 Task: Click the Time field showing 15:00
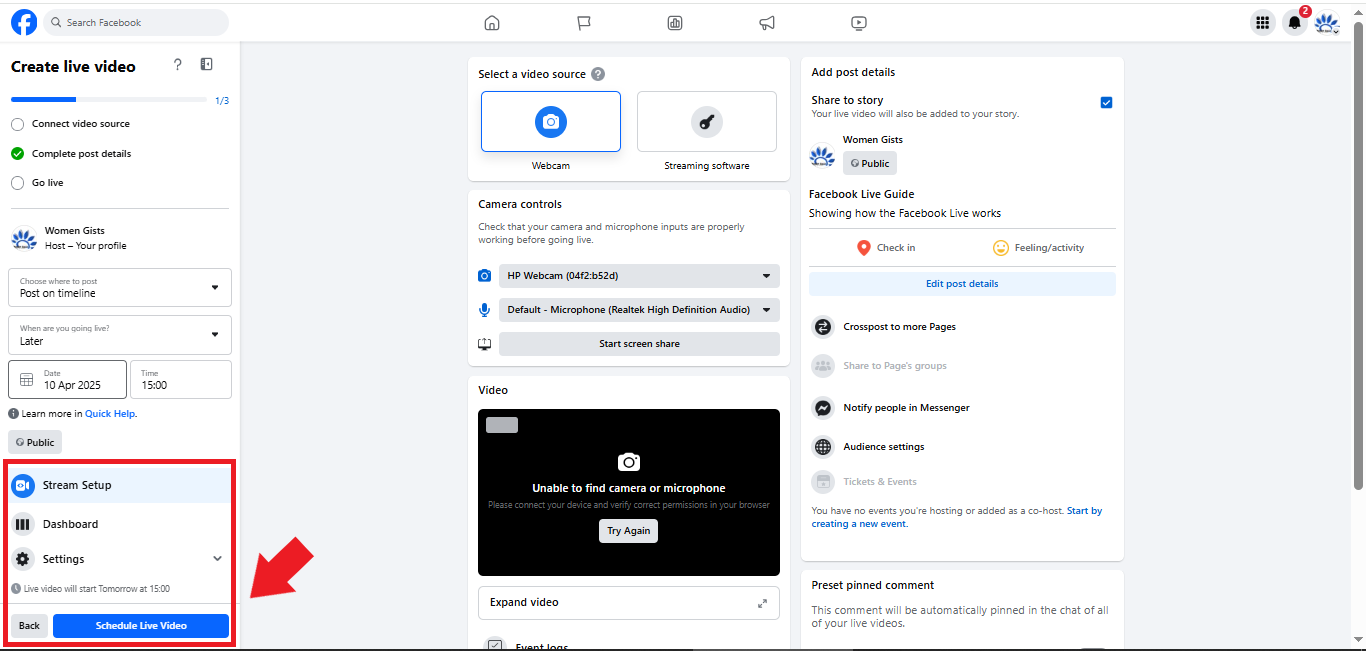point(181,380)
